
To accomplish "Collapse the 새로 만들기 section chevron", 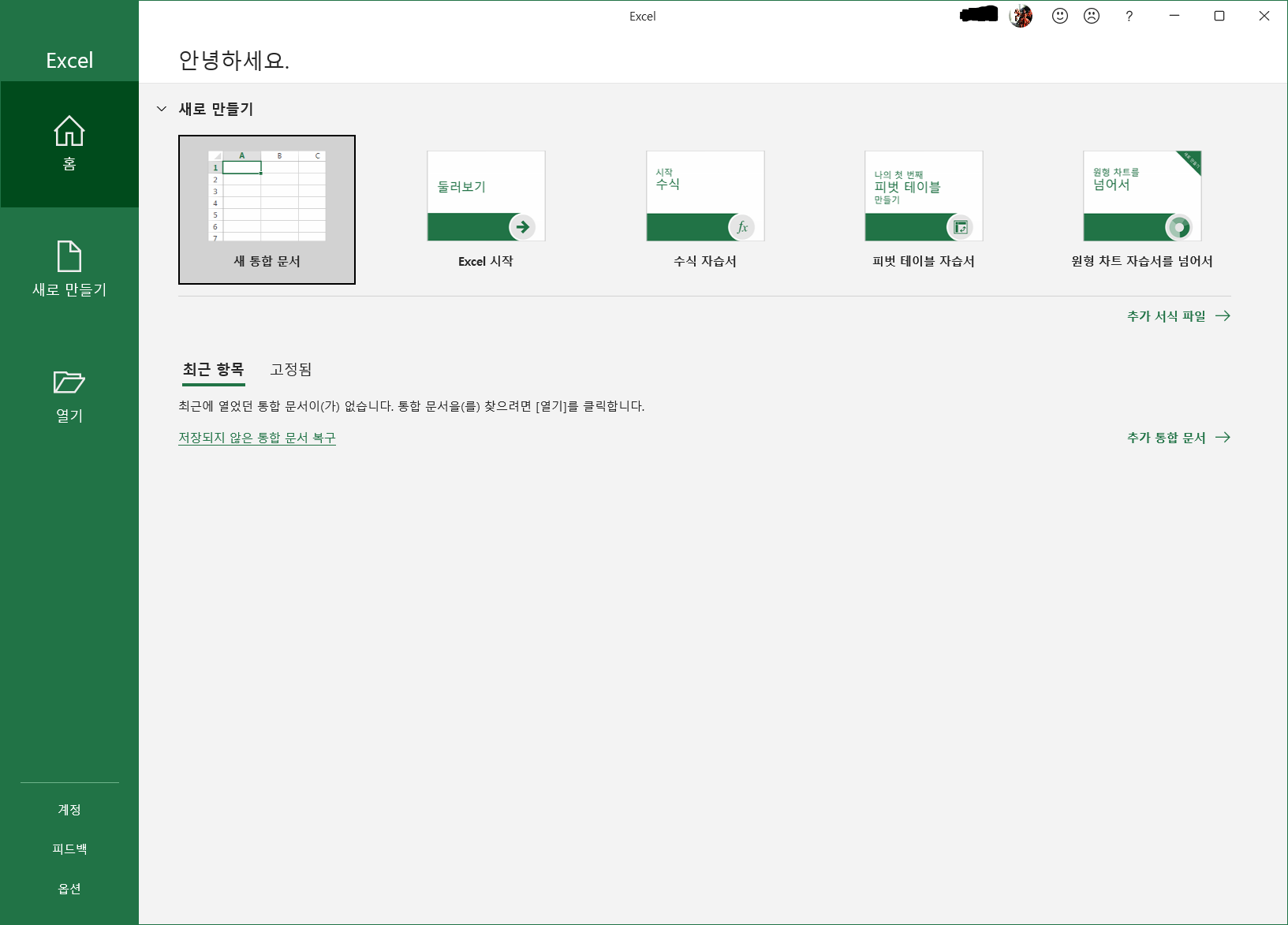I will [162, 109].
